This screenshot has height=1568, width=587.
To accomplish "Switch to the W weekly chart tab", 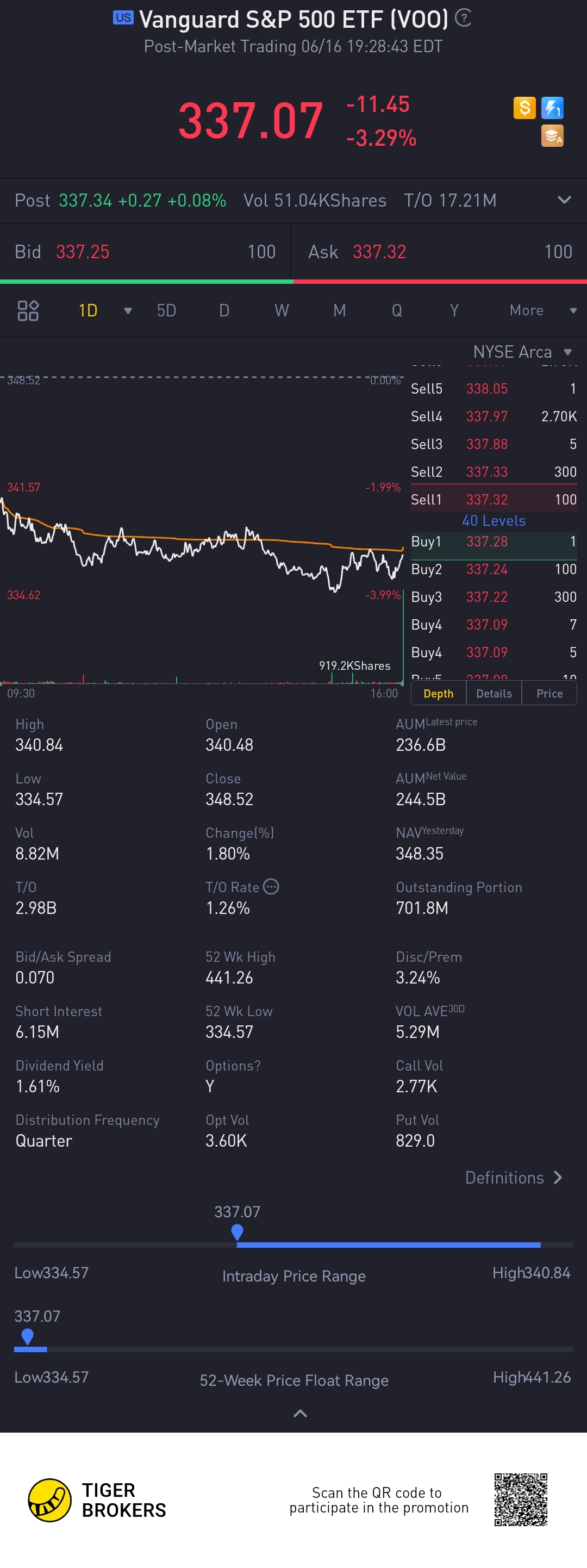I will point(282,310).
